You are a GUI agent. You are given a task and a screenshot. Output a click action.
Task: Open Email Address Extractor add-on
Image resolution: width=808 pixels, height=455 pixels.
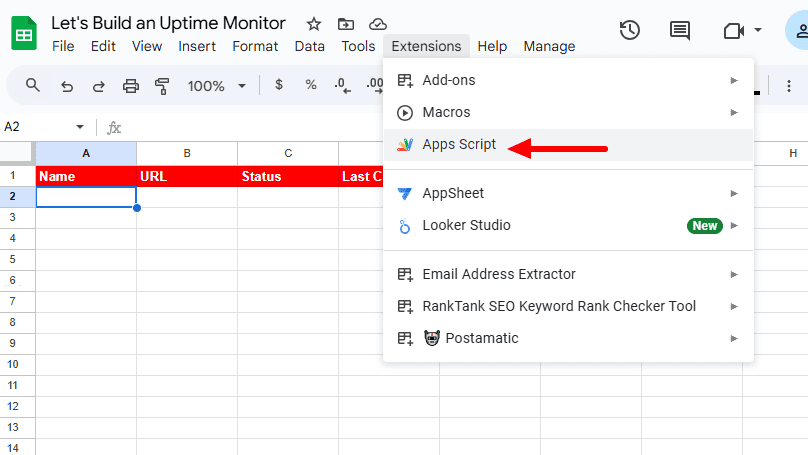(568, 274)
